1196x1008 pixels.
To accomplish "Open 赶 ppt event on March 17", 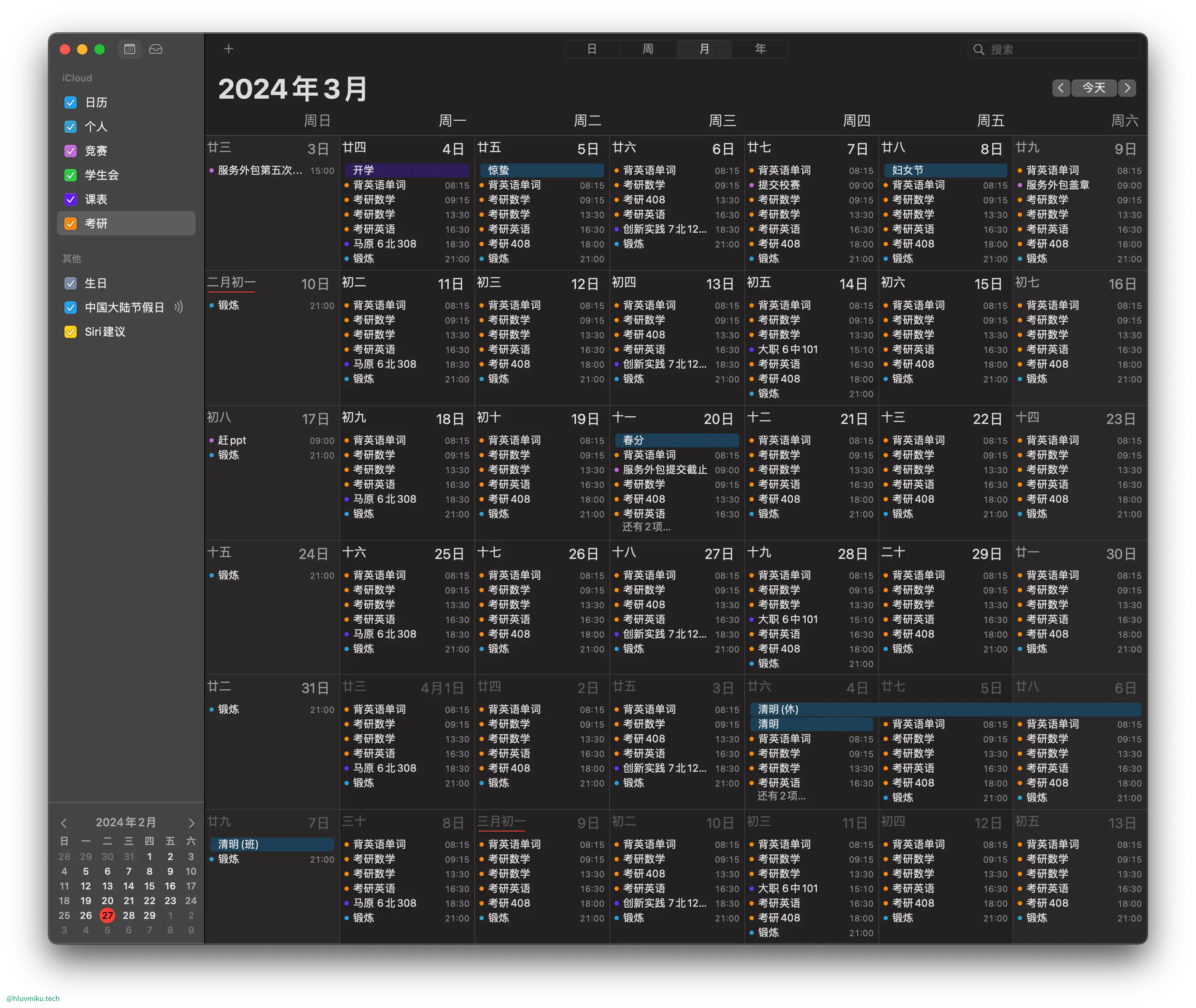I will [272, 440].
